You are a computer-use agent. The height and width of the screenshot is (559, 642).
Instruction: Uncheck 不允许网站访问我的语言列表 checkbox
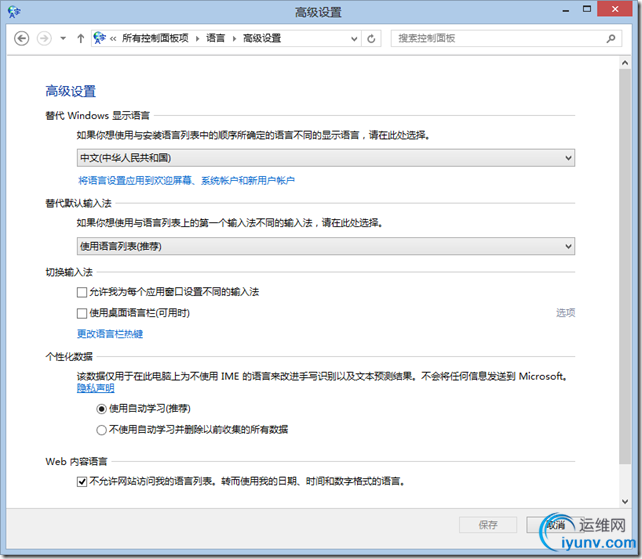pyautogui.click(x=83, y=481)
